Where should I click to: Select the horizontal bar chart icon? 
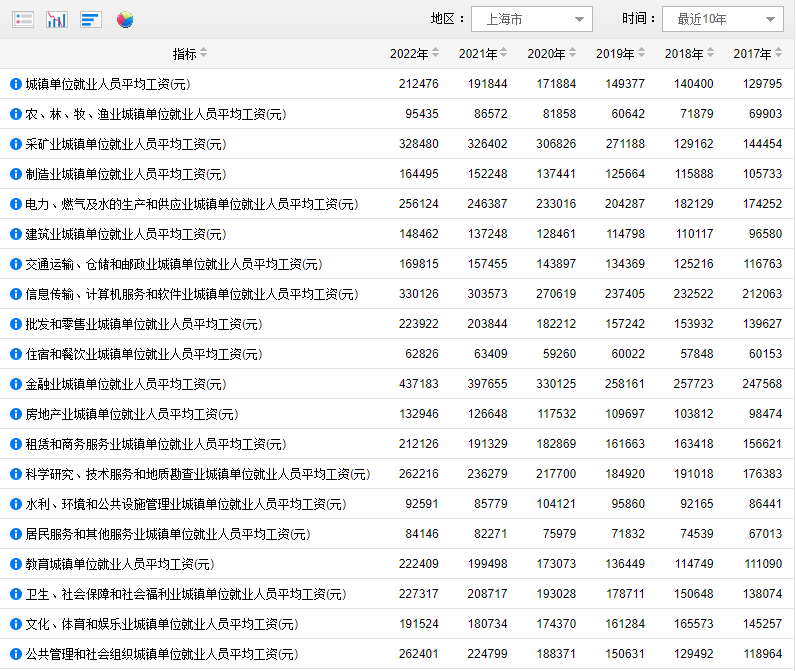(91, 20)
